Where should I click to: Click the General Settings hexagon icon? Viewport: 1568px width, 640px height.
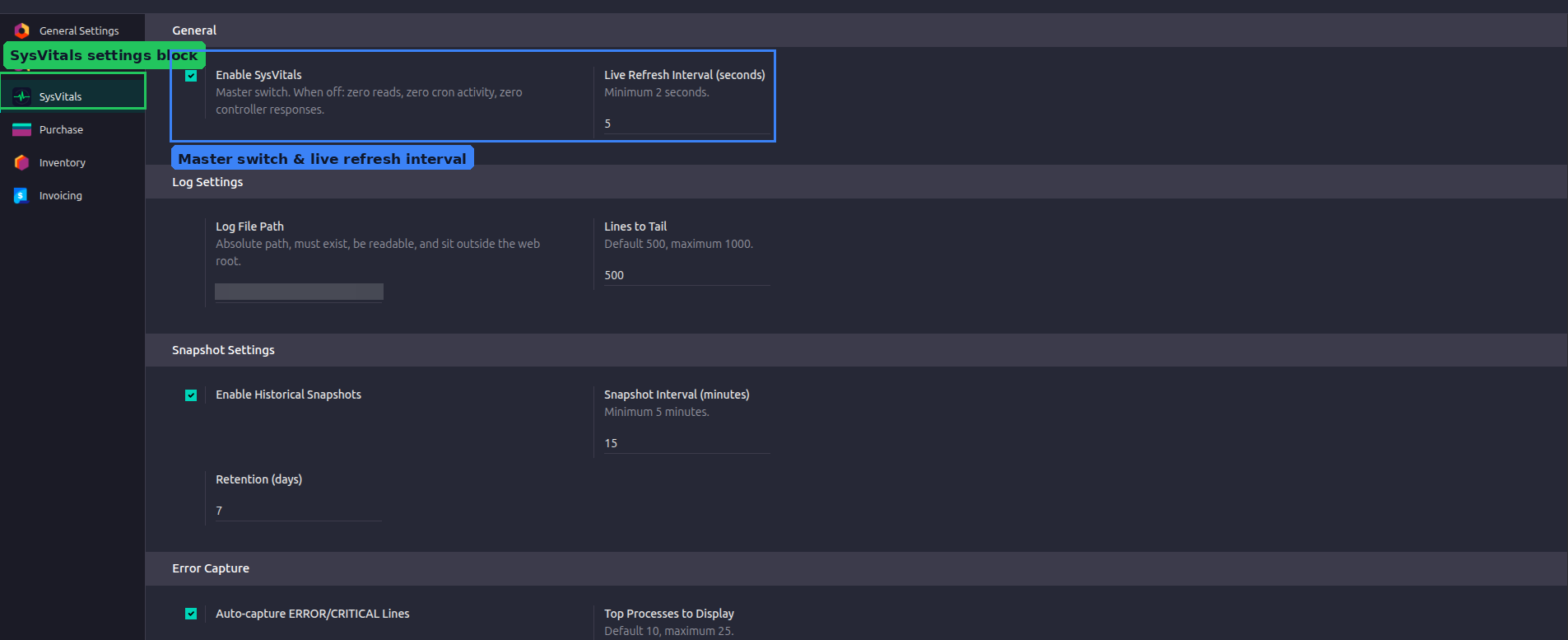(x=22, y=30)
